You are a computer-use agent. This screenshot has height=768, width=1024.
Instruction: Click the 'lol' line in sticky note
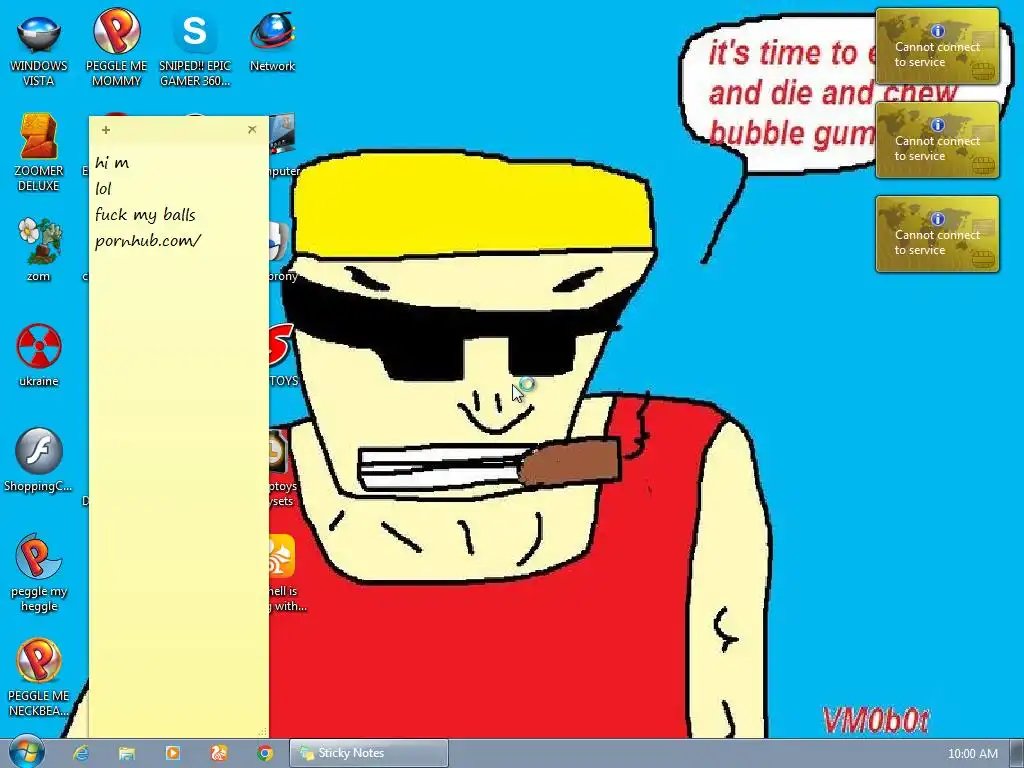103,189
